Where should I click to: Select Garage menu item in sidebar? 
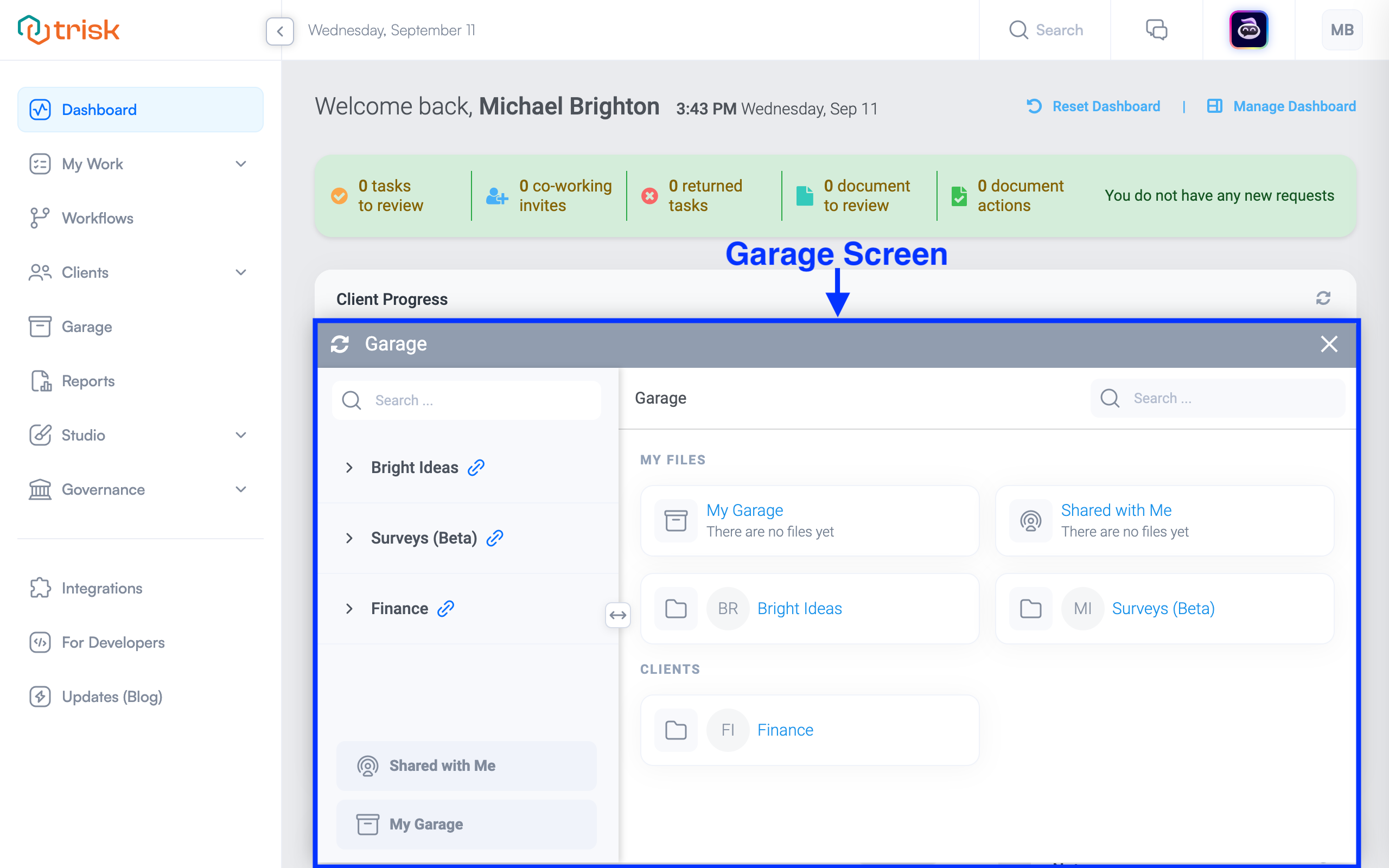point(86,326)
